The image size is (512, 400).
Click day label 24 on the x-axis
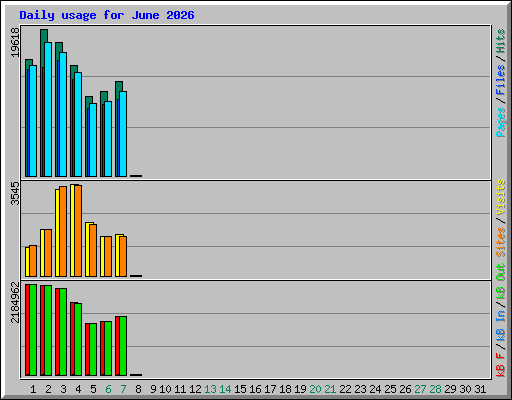pos(375,389)
